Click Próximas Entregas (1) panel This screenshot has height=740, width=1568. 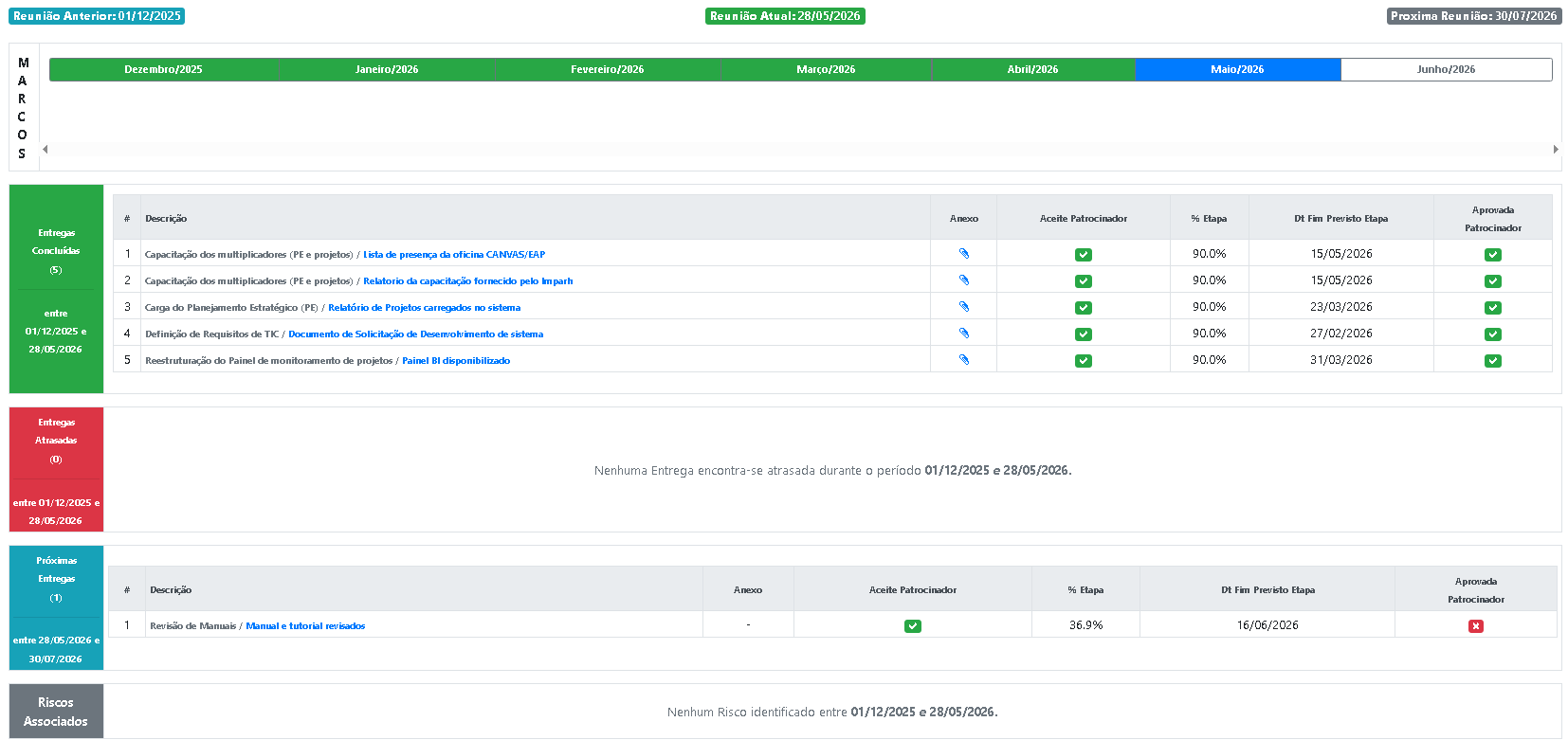56,607
